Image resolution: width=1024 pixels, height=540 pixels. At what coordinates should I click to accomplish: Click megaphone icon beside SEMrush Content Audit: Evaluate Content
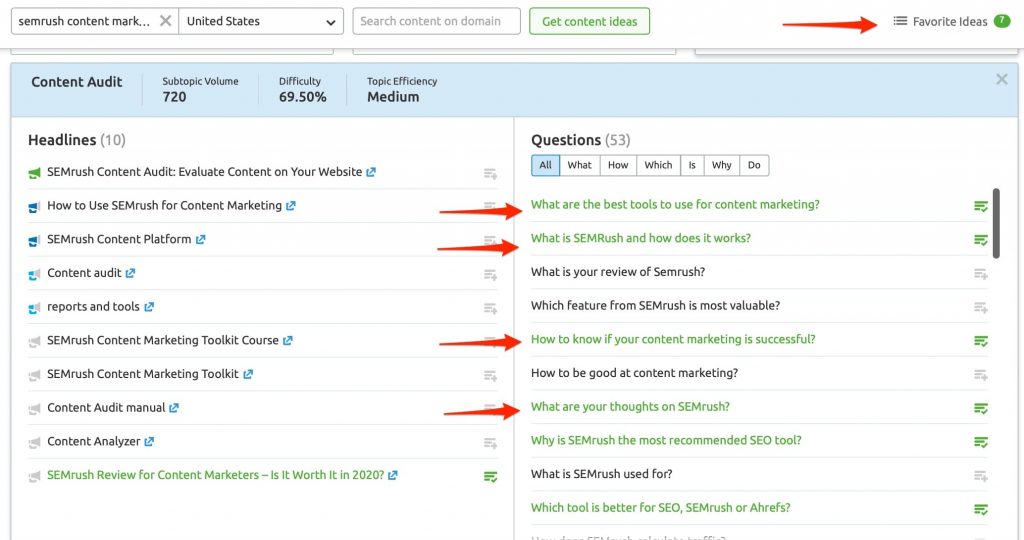point(35,173)
